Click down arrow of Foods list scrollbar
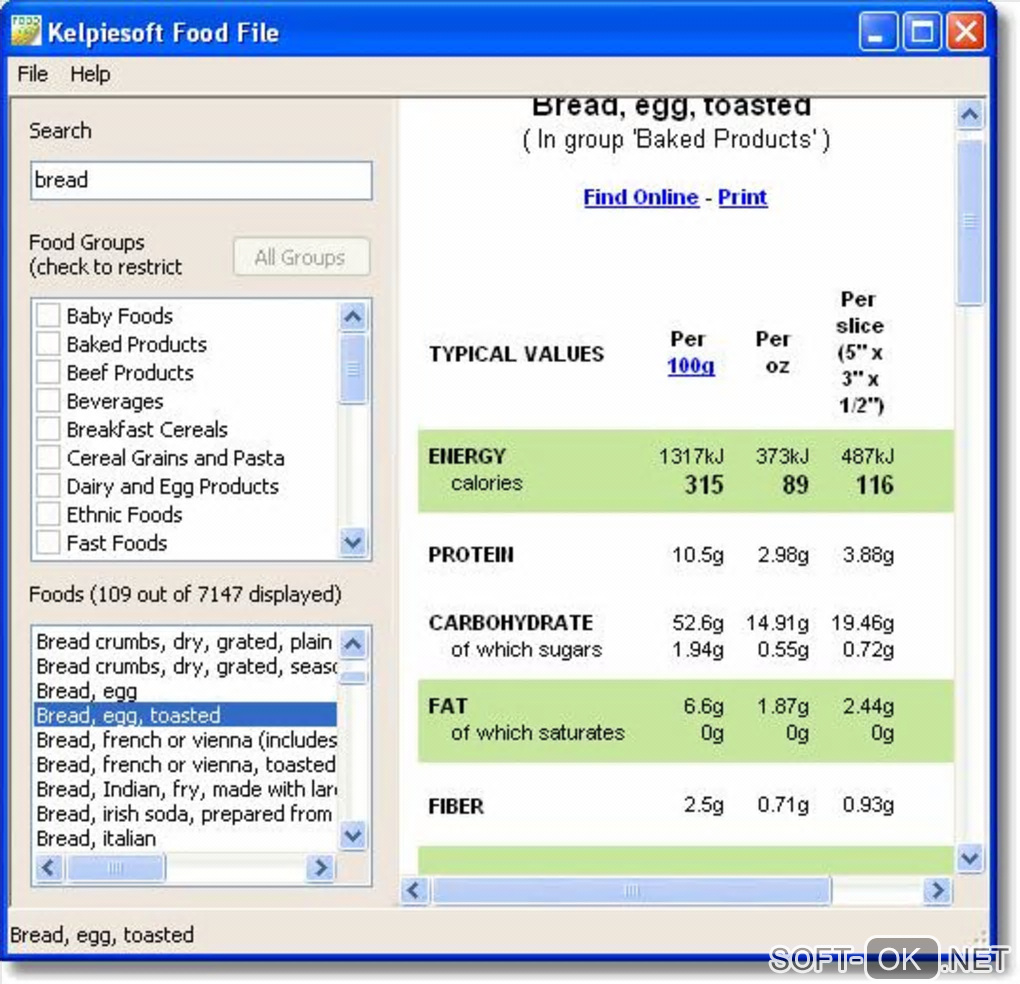This screenshot has height=984, width=1020. [x=353, y=835]
